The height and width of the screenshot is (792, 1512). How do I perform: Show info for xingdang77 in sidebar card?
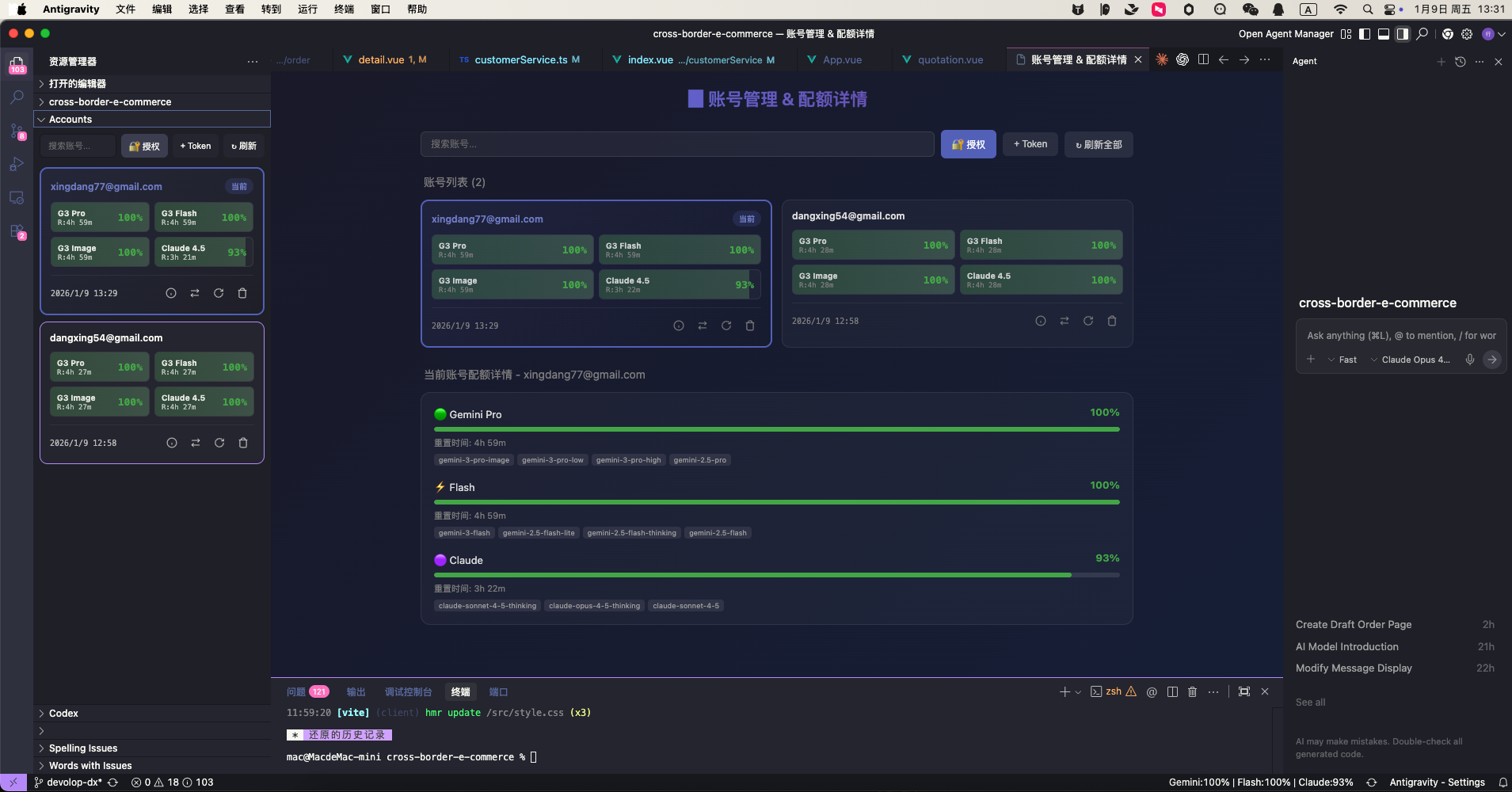pyautogui.click(x=171, y=293)
